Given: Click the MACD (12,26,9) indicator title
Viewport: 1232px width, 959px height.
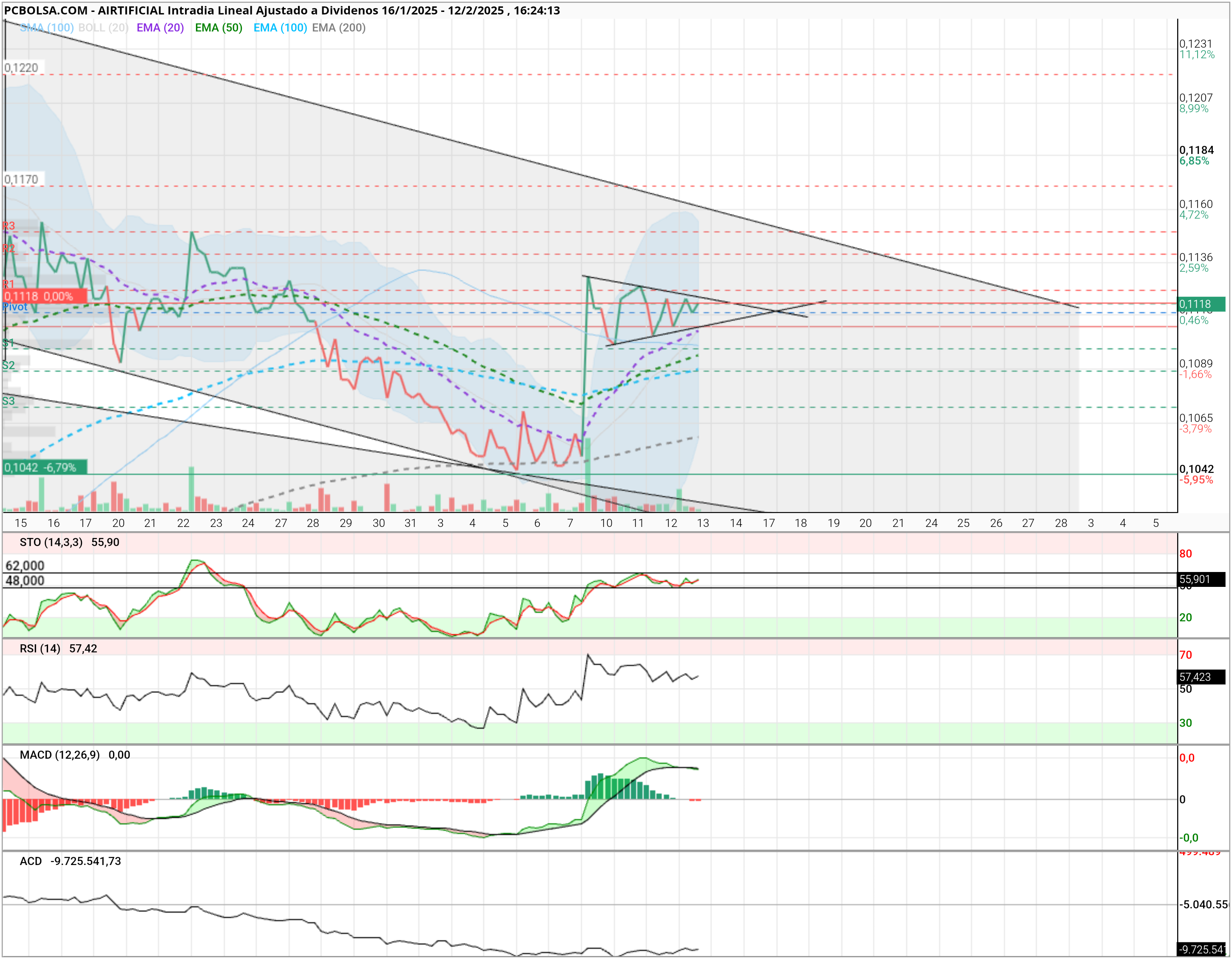Looking at the screenshot, I should tap(60, 755).
